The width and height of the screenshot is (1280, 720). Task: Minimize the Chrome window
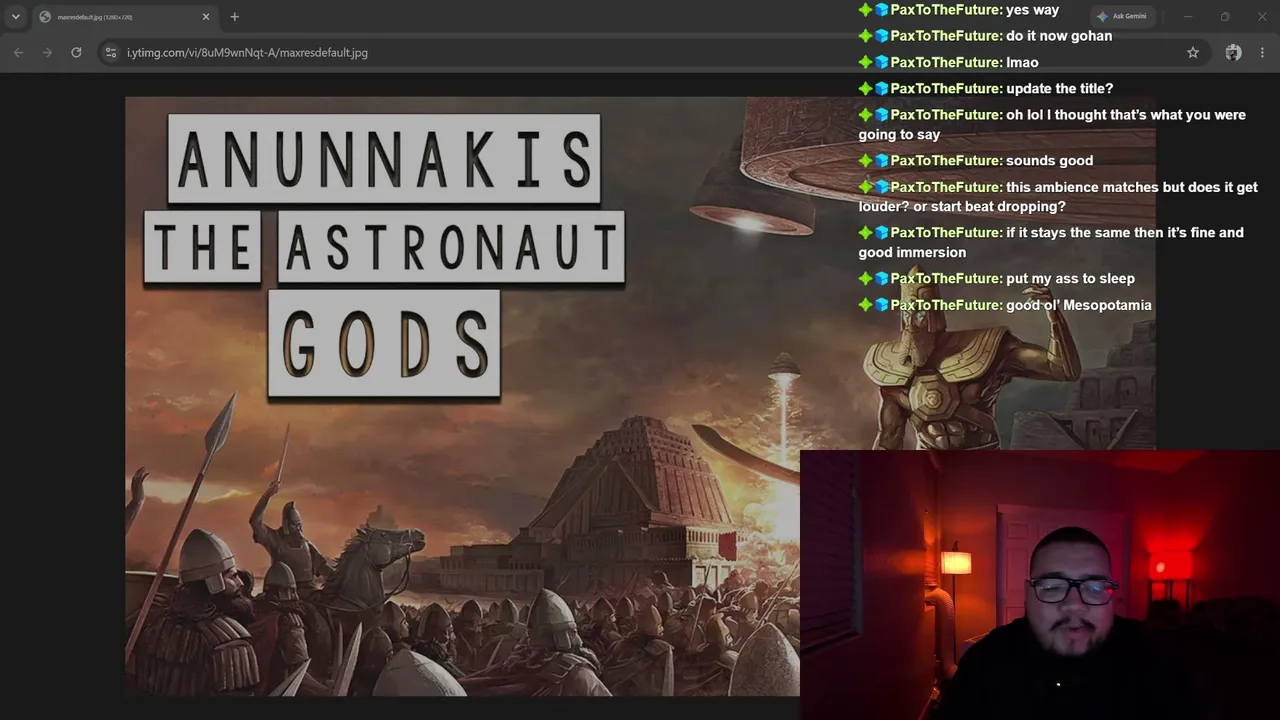coord(1188,16)
